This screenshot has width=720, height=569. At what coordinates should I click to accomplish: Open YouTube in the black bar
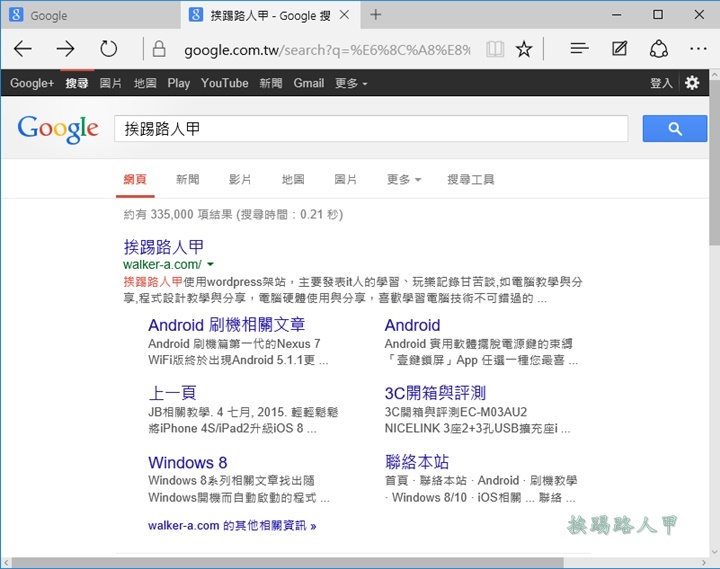coord(225,83)
